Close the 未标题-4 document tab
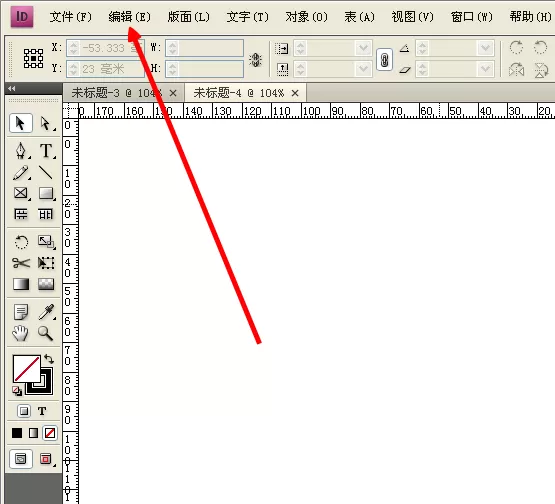The width and height of the screenshot is (555, 504). click(295, 93)
